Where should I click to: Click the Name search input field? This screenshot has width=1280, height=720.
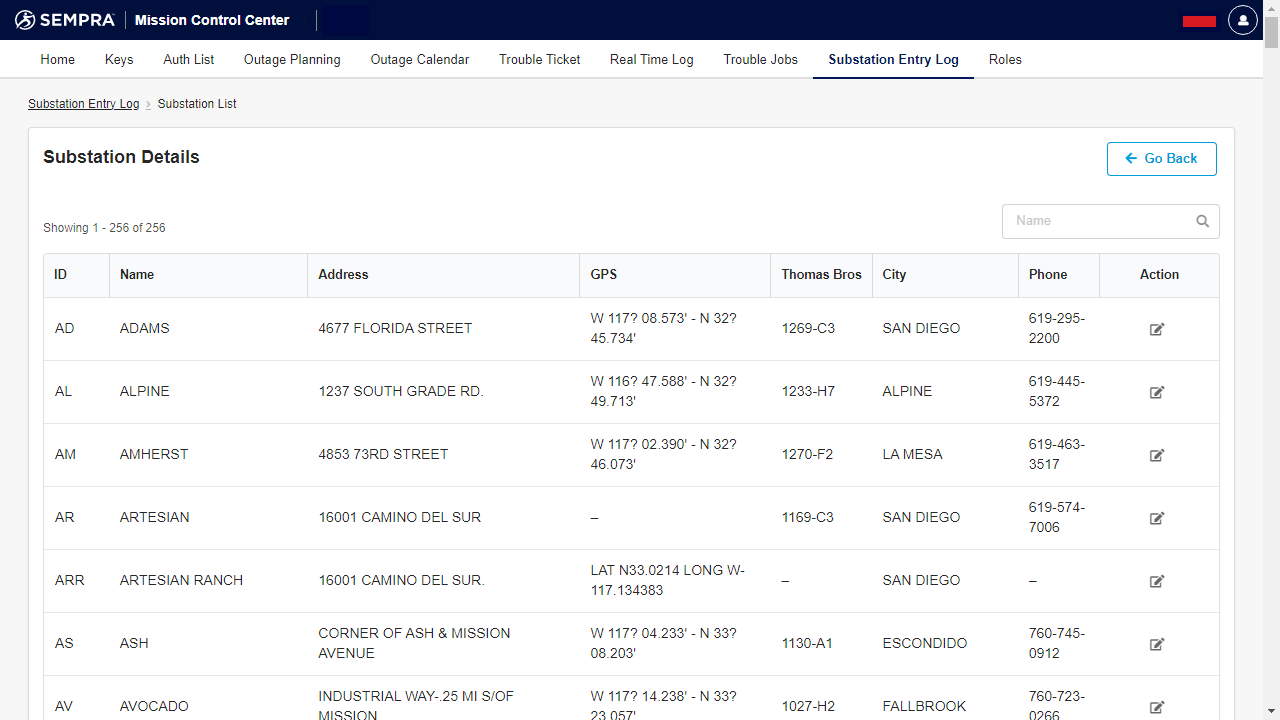1098,221
